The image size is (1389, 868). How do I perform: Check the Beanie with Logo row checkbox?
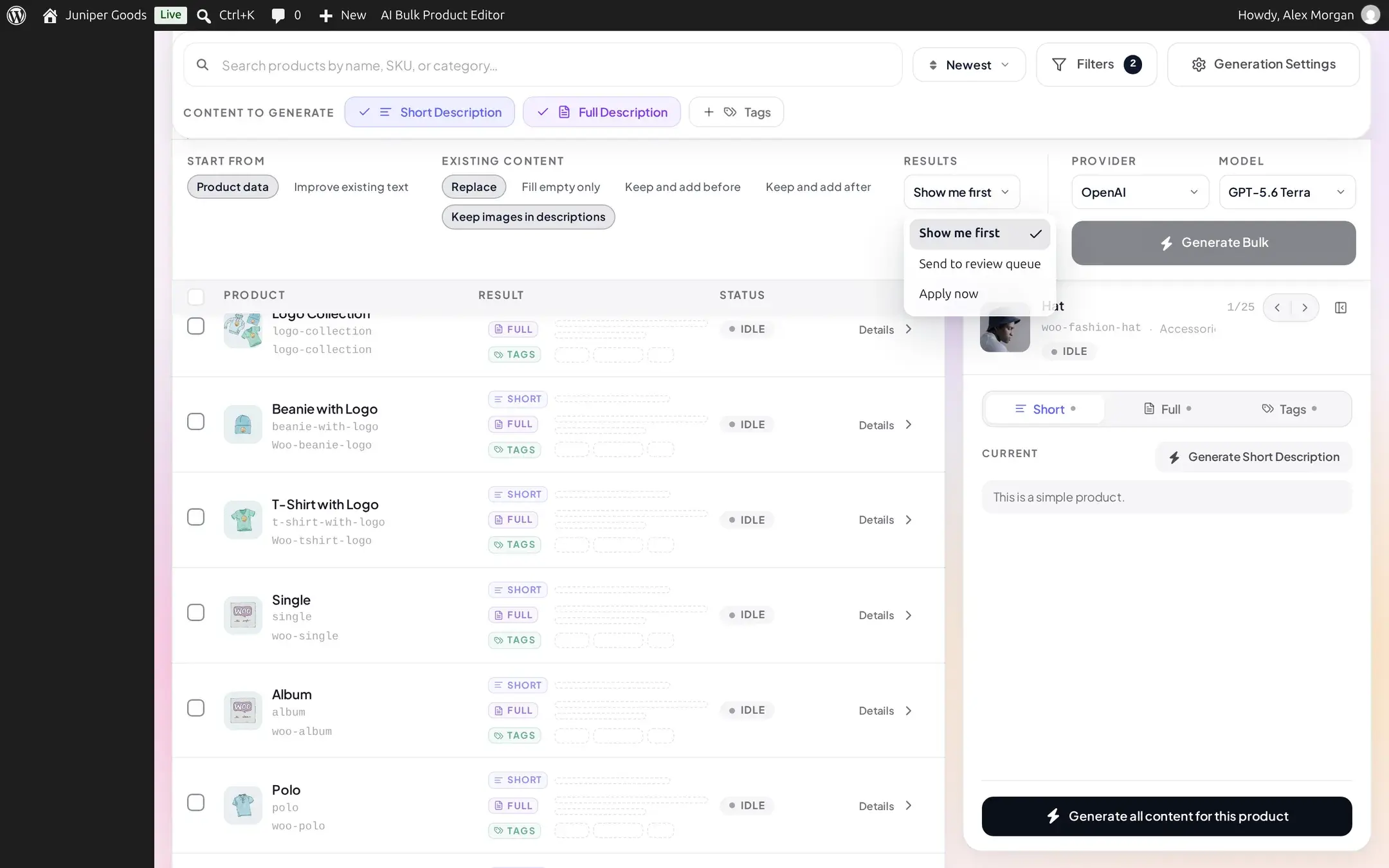pos(195,422)
